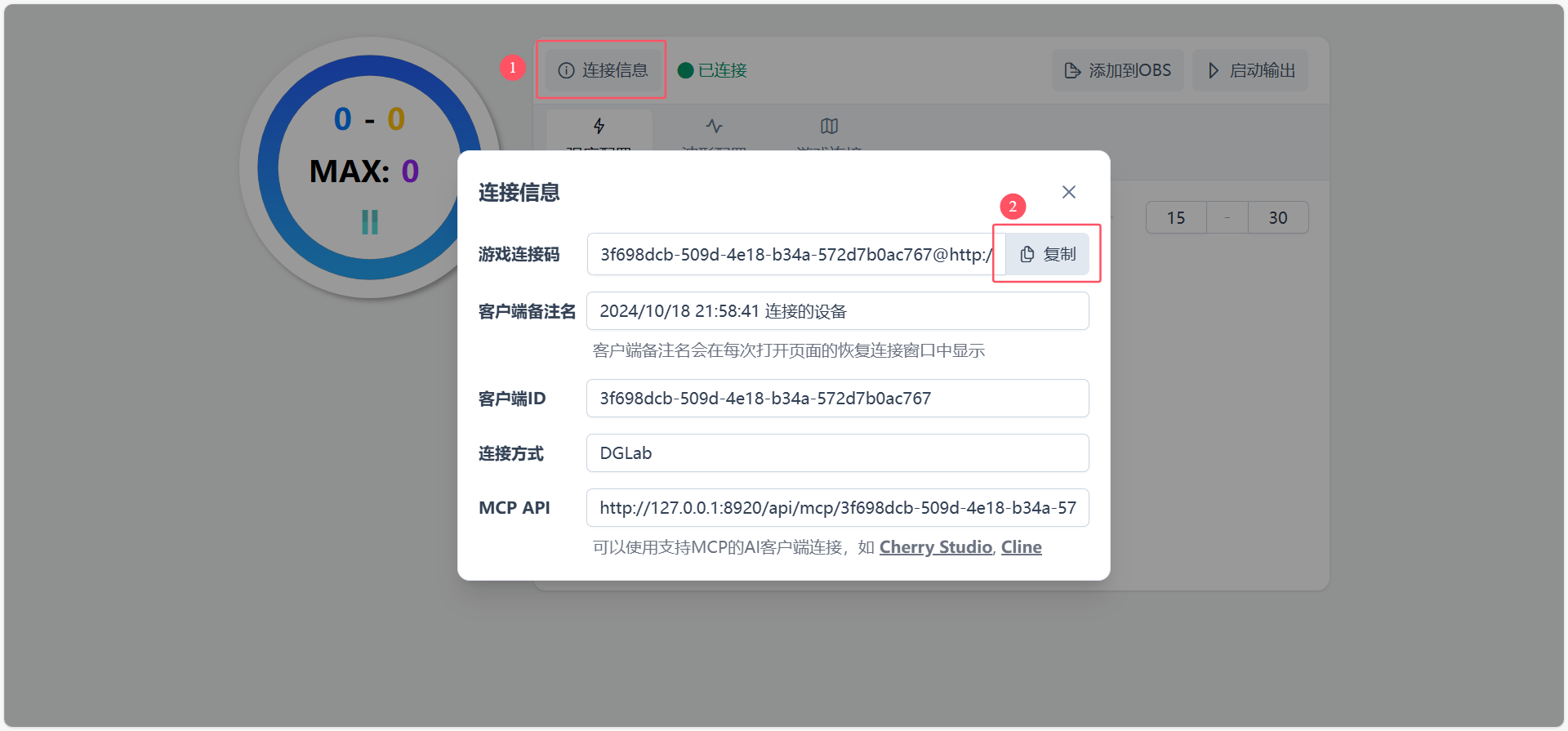Screen dimensions: 1568x731
Task: Open the Cline link
Action: pyautogui.click(x=1022, y=547)
